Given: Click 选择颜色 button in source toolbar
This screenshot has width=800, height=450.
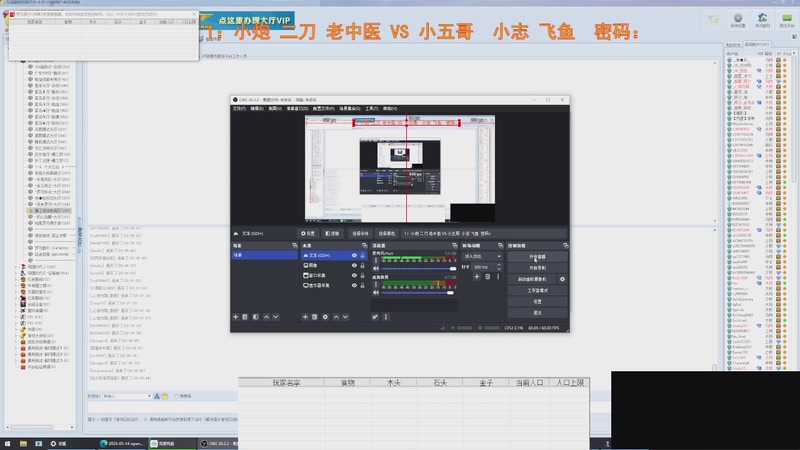Looking at the screenshot, I should click(386, 233).
